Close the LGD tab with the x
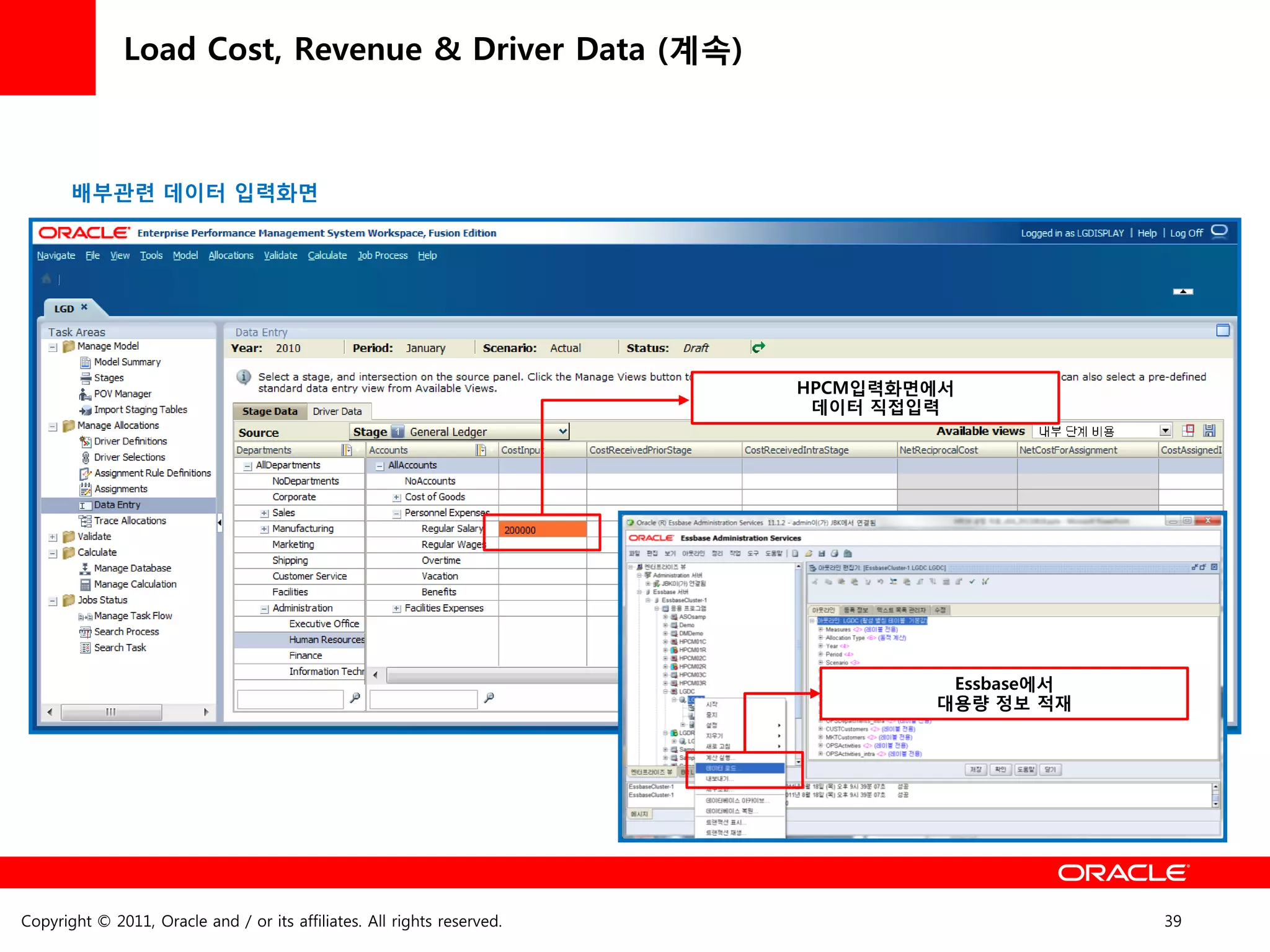The width and height of the screenshot is (1270, 952). [x=84, y=307]
